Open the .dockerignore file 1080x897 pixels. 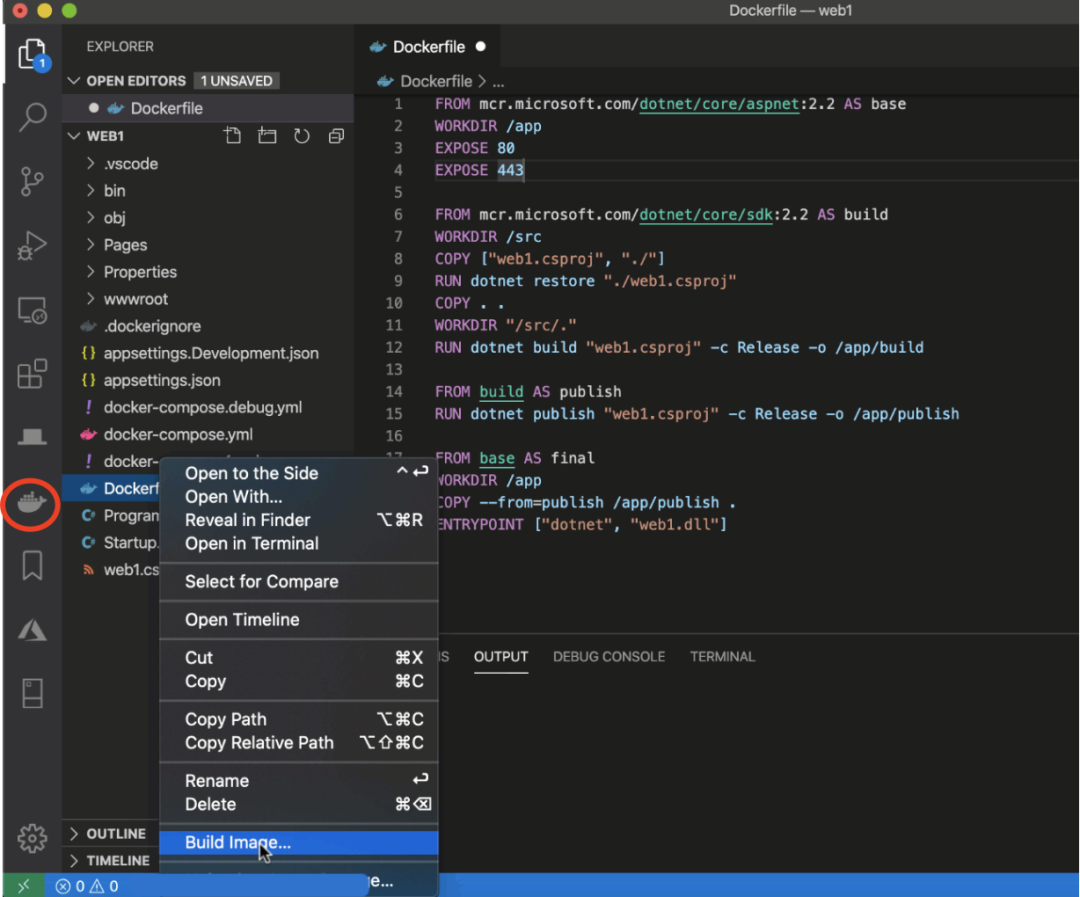point(152,326)
